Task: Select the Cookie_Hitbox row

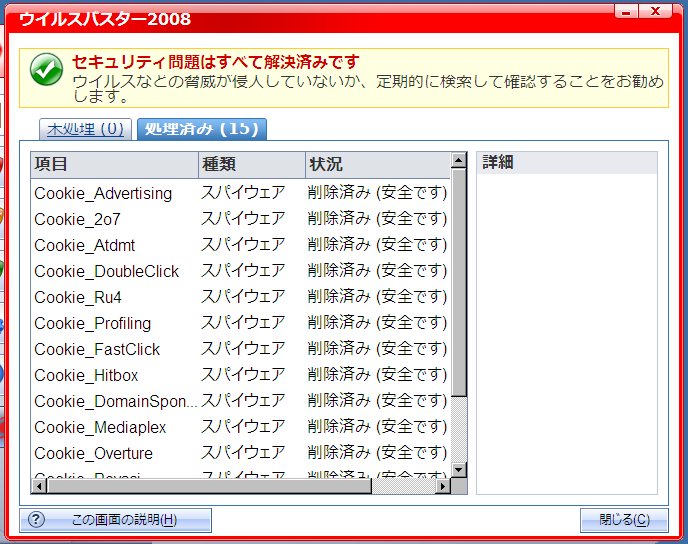Action: pos(240,375)
